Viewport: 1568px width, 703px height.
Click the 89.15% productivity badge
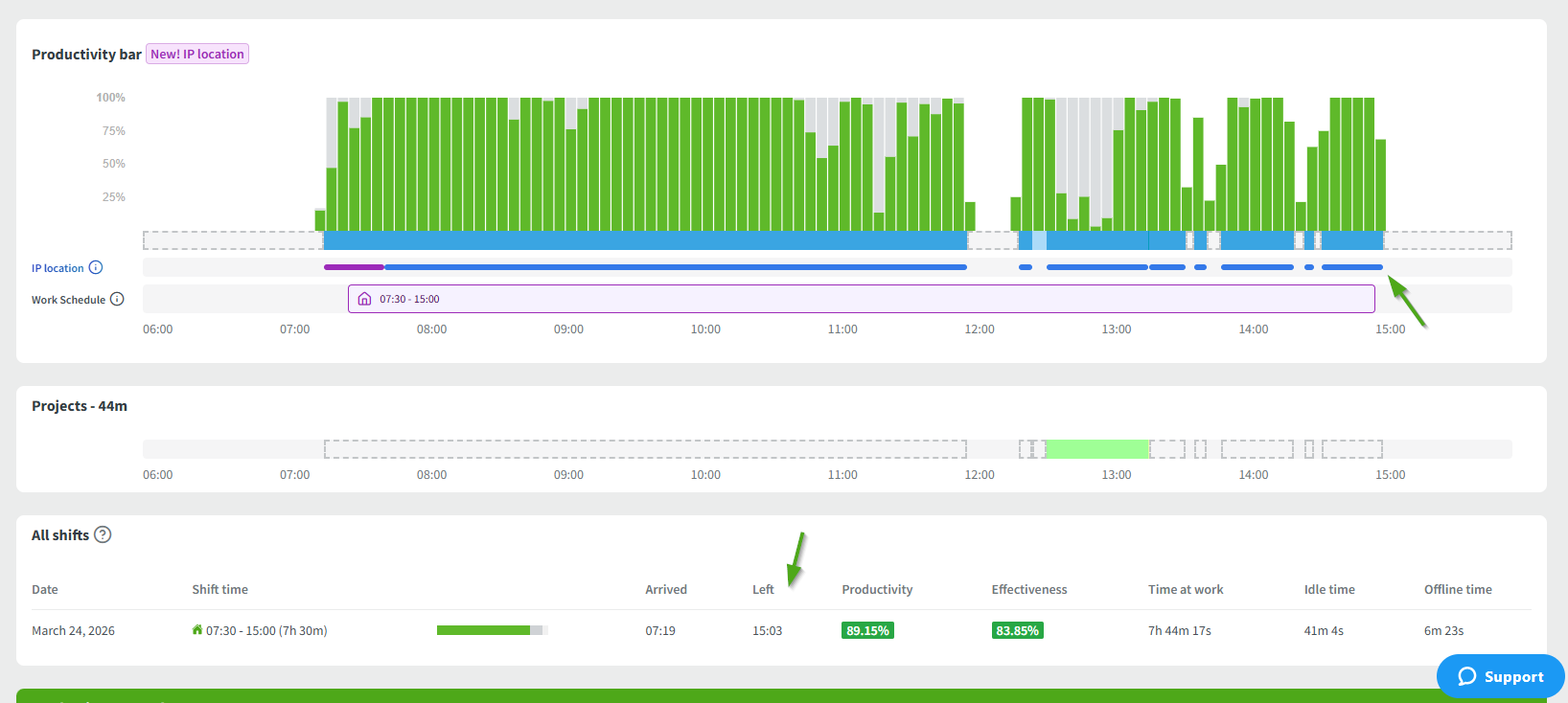pyautogui.click(x=867, y=630)
